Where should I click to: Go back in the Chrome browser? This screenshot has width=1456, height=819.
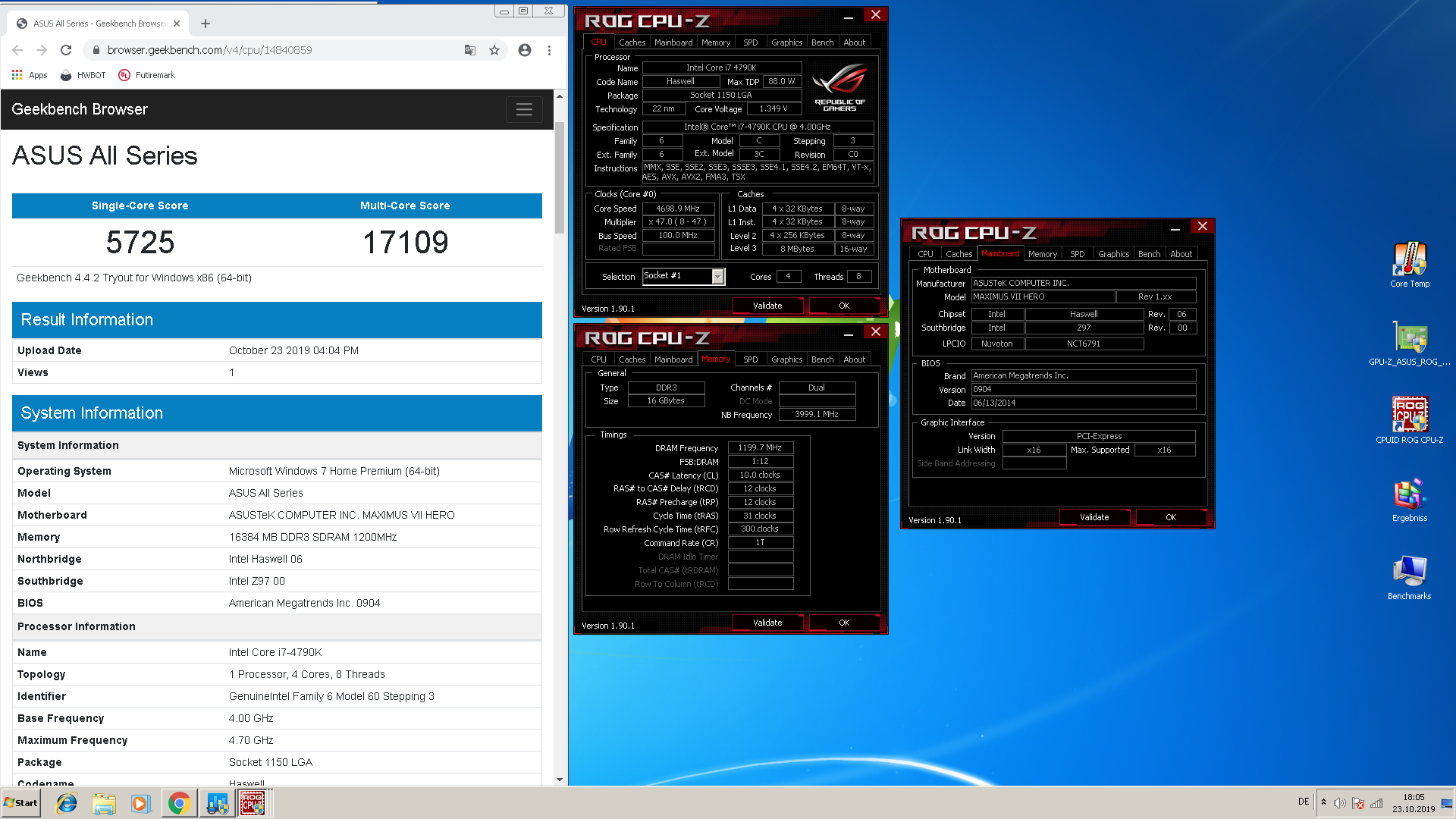17,50
